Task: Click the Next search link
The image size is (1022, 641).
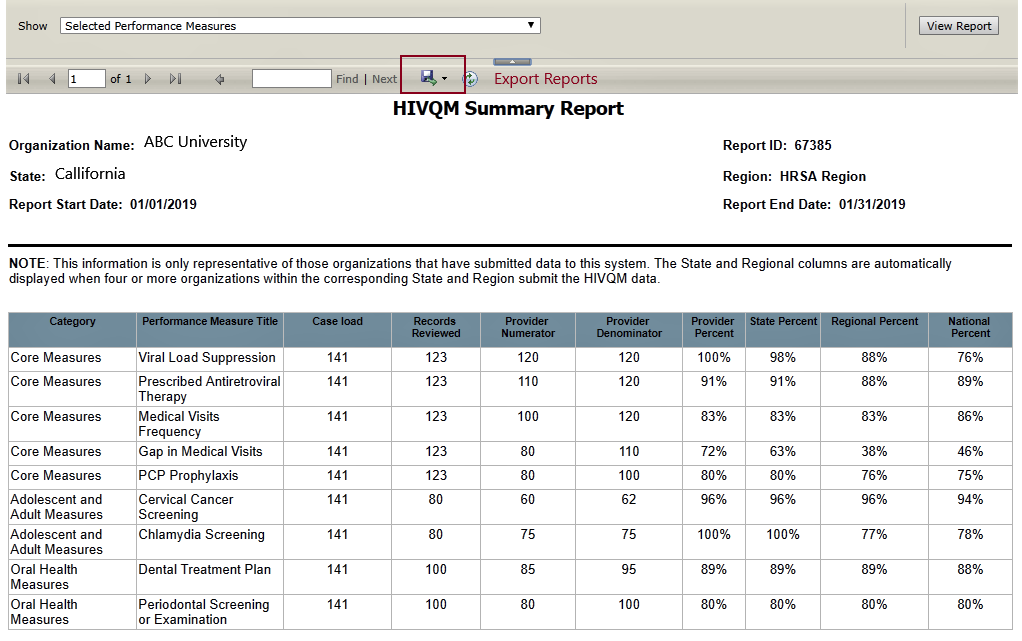Action: tap(384, 79)
